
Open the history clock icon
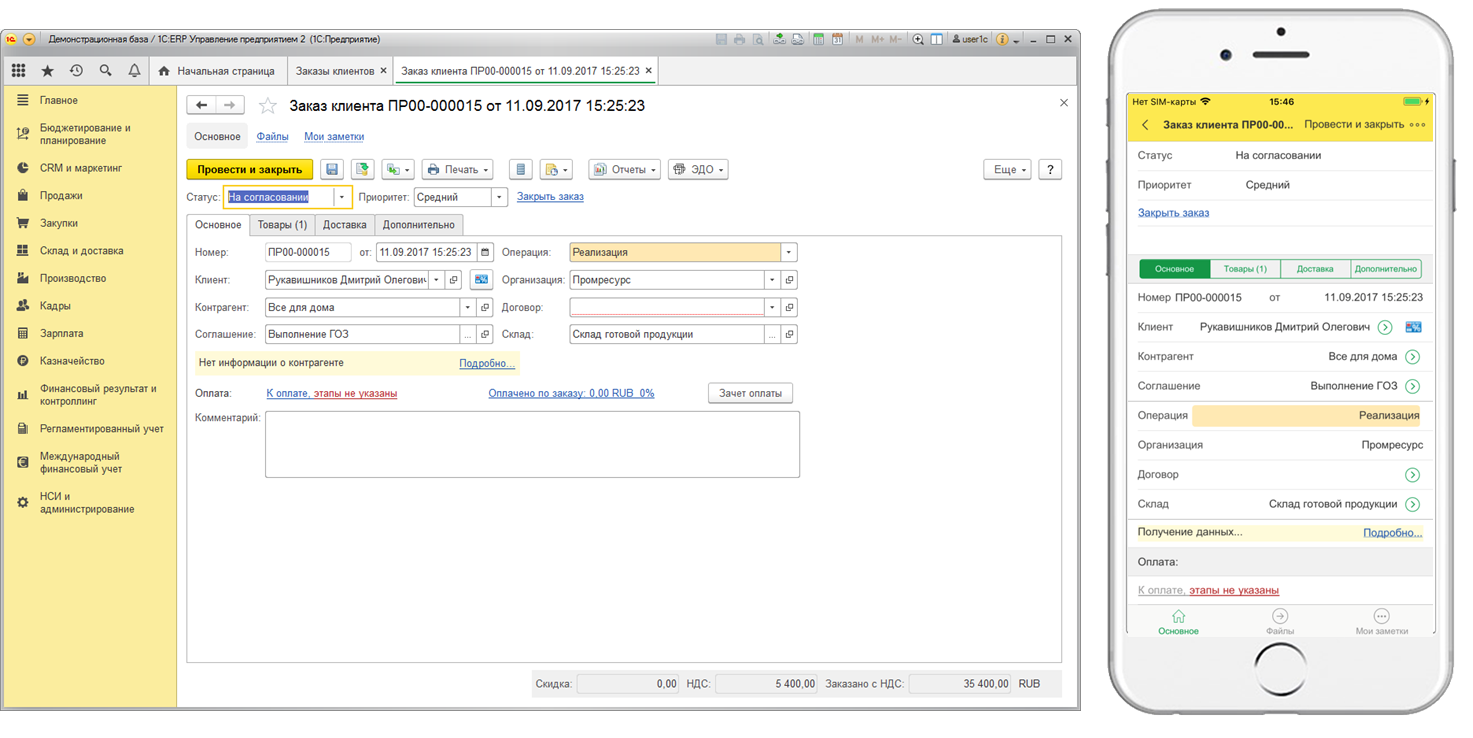(76, 71)
